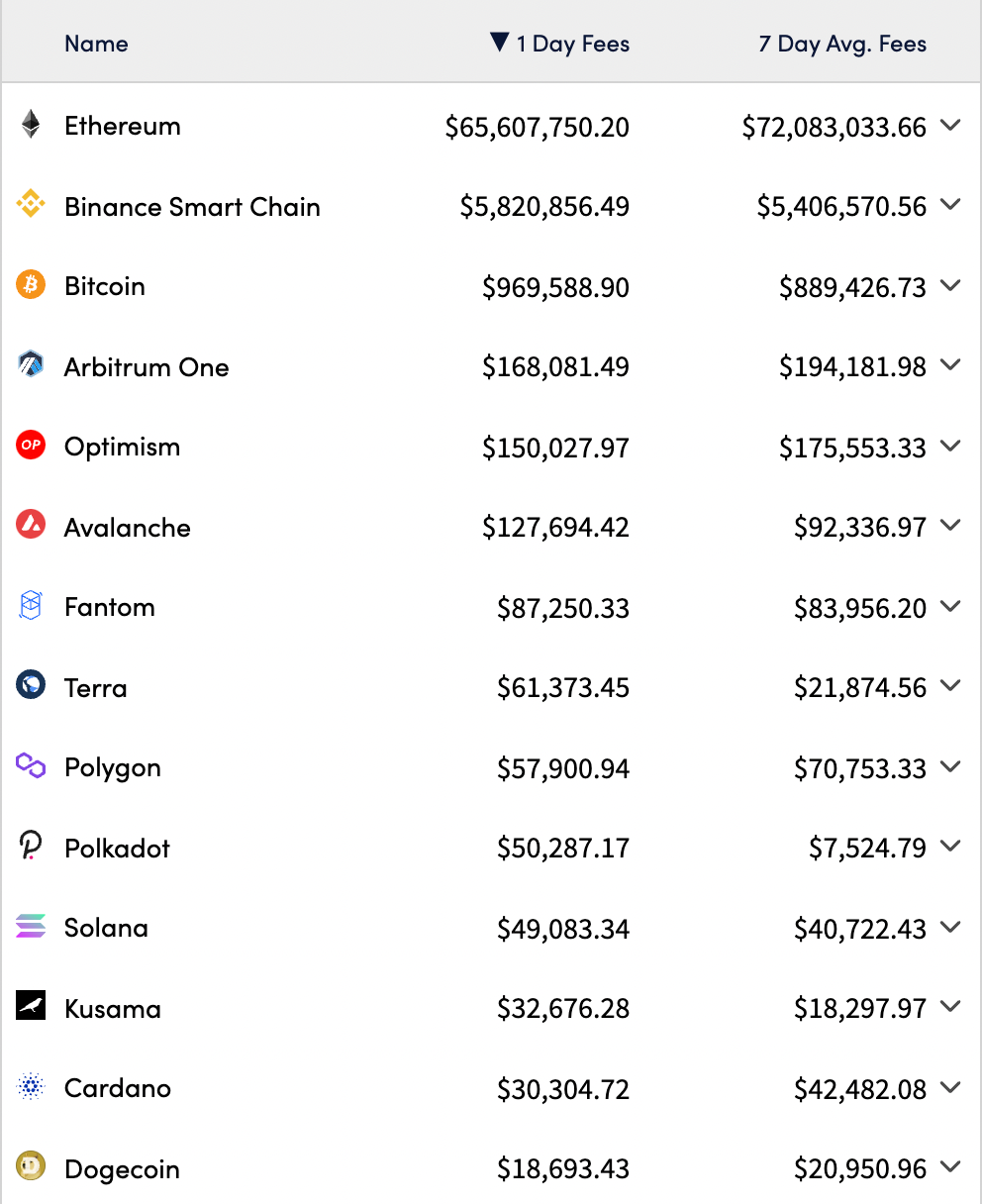Expand the Terra row chevron
982x1204 pixels.
[x=950, y=687]
